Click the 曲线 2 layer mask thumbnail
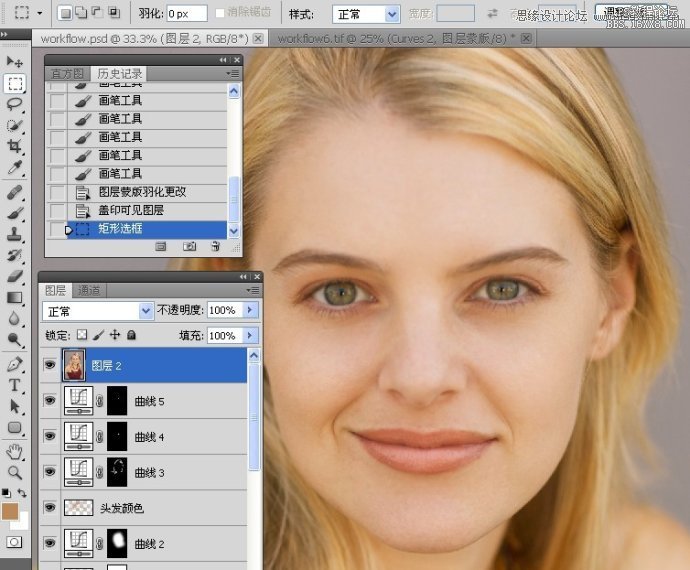This screenshot has height=570, width=690. point(117,543)
